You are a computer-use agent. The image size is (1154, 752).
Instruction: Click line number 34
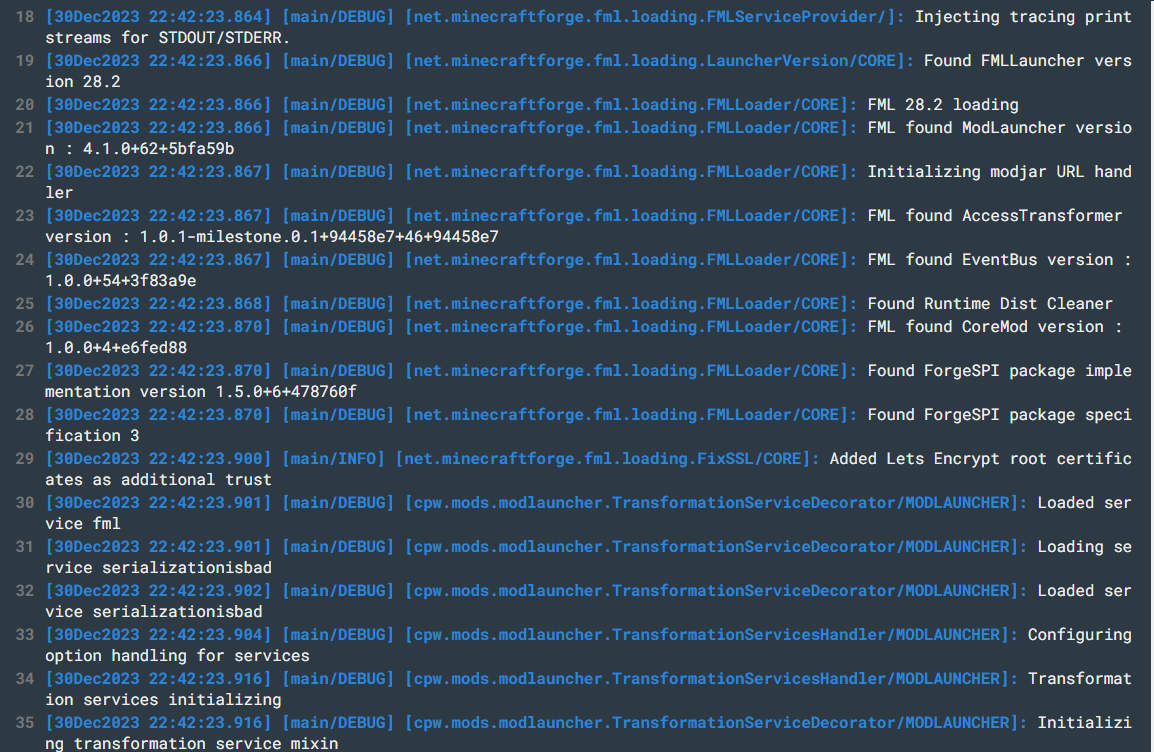25,679
